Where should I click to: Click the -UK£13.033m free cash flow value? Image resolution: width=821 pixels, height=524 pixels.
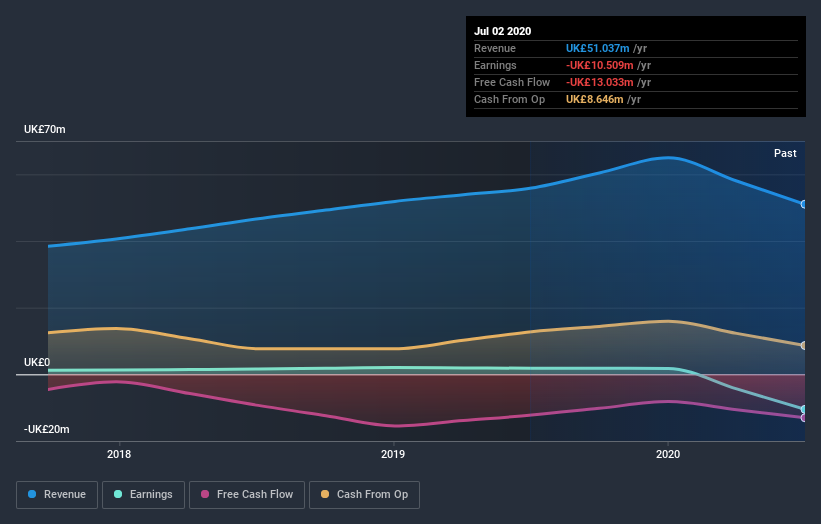[x=600, y=82]
